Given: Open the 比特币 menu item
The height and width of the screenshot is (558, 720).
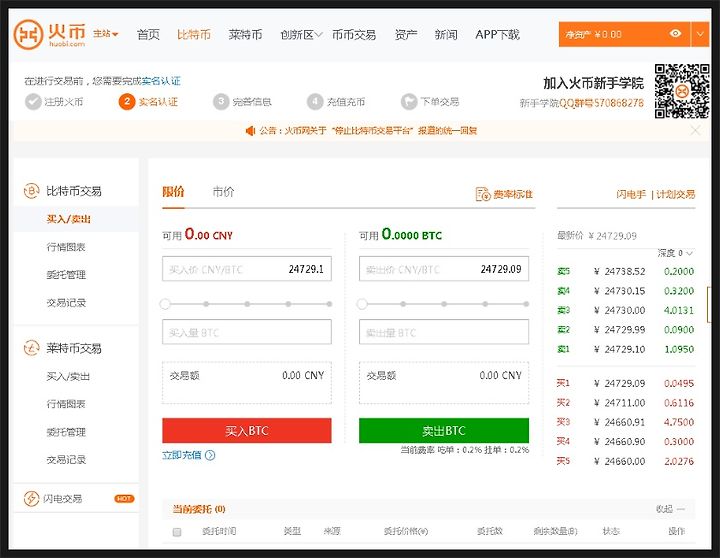Looking at the screenshot, I should (x=194, y=34).
